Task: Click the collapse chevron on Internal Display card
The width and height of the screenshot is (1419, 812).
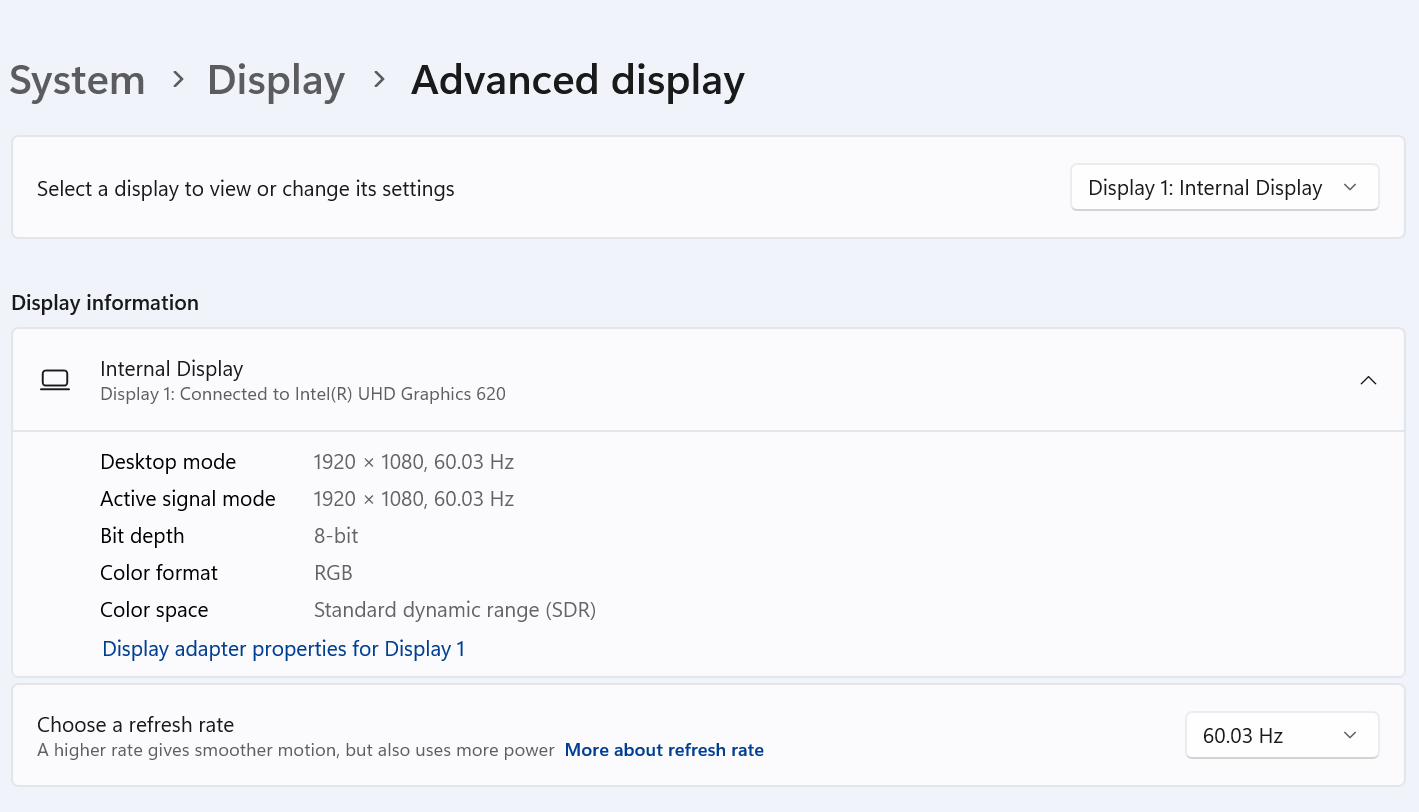Action: coord(1368,380)
